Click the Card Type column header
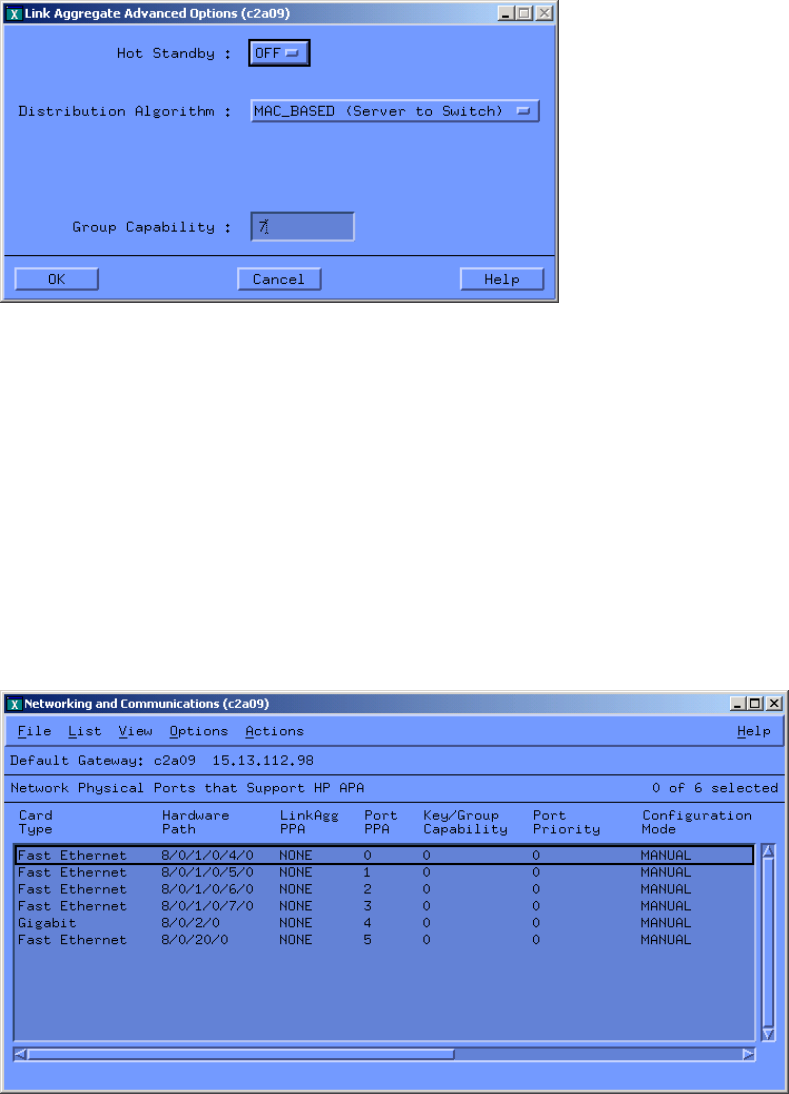 click(36, 822)
